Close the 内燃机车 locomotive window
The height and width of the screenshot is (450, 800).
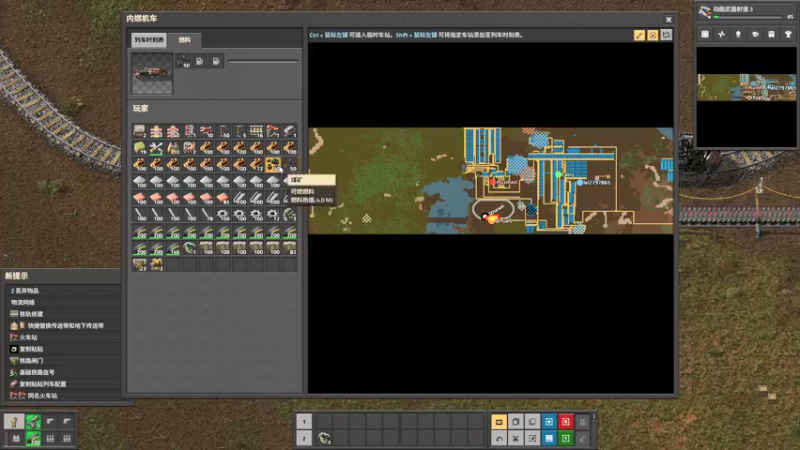pyautogui.click(x=668, y=19)
